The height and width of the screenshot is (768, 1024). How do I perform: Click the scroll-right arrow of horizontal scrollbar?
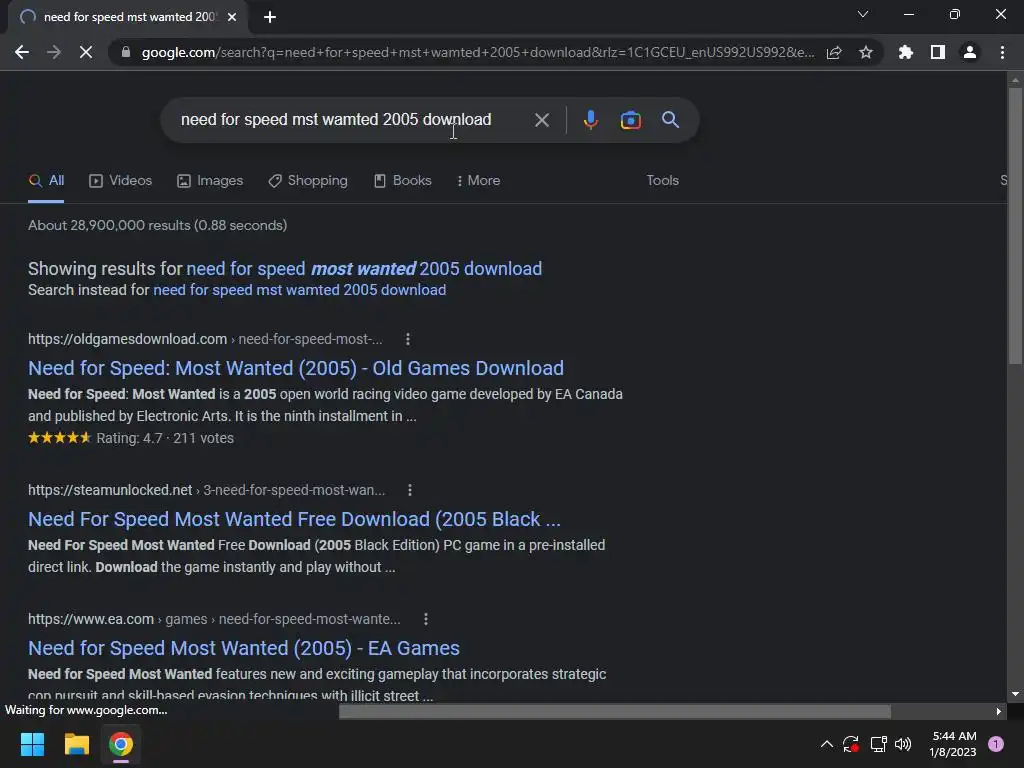[999, 711]
